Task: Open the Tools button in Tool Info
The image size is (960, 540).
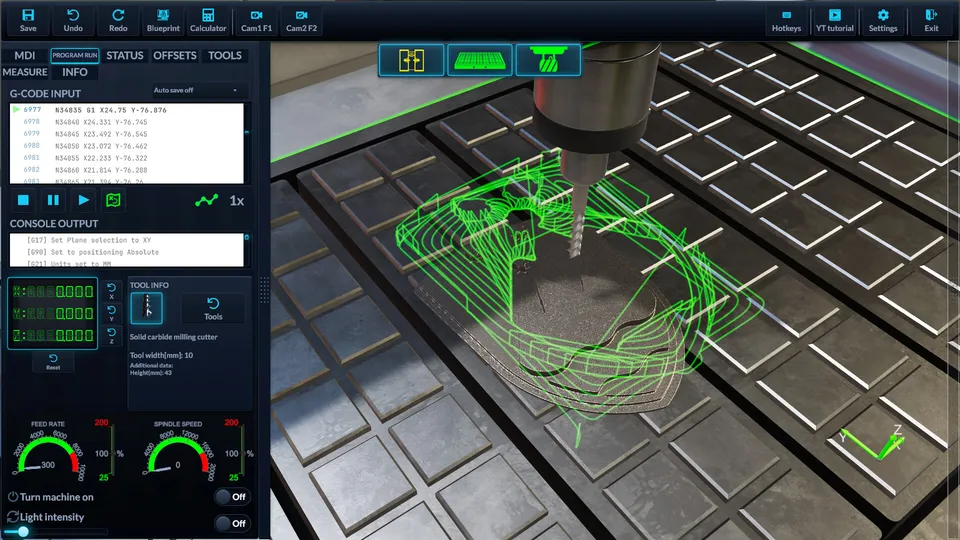Action: point(213,309)
